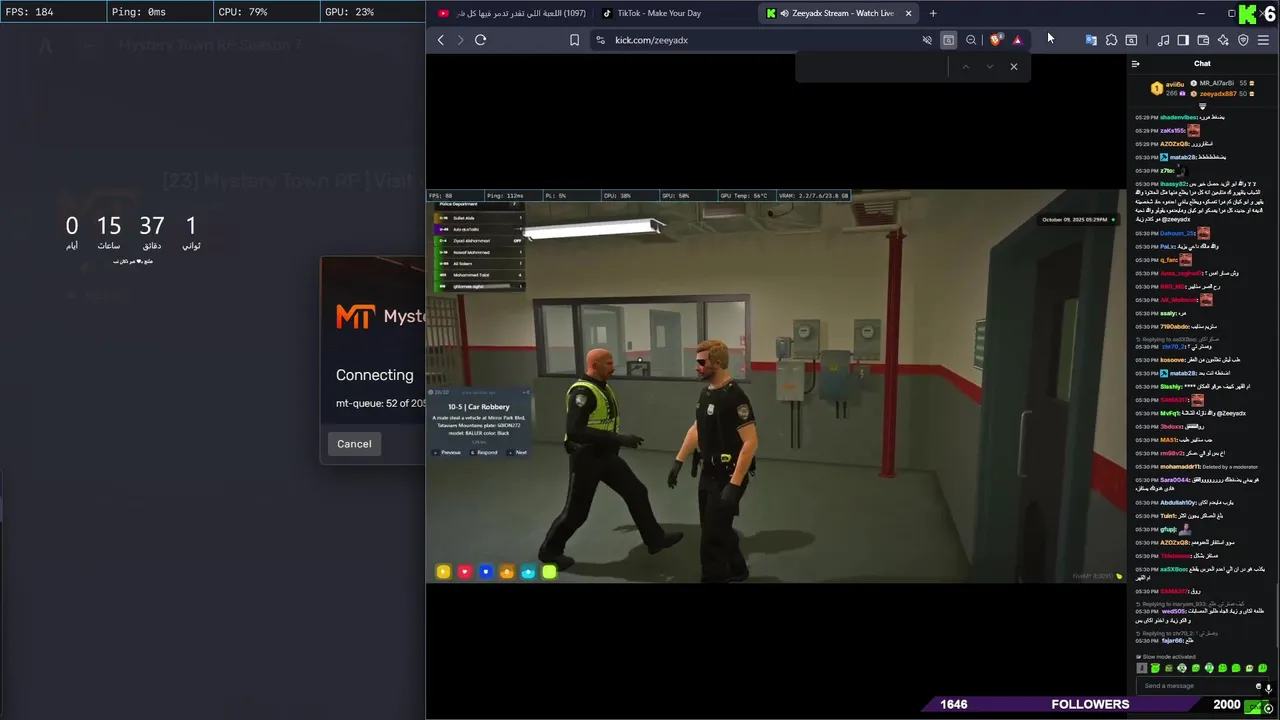The height and width of the screenshot is (720, 1280).
Task: Open the Brave VPN shield icon
Action: pos(1243,40)
